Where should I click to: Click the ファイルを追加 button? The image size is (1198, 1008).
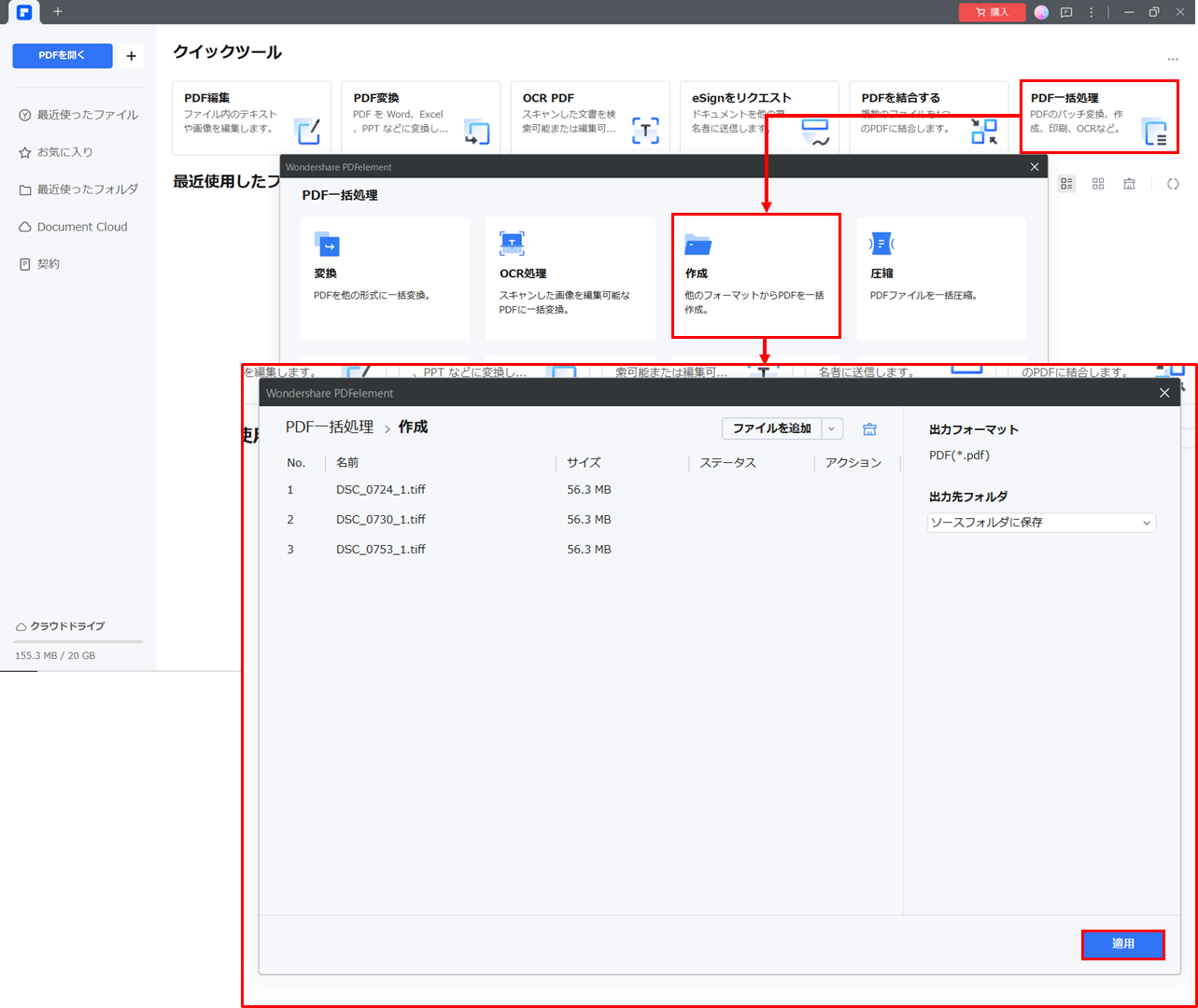tap(771, 428)
